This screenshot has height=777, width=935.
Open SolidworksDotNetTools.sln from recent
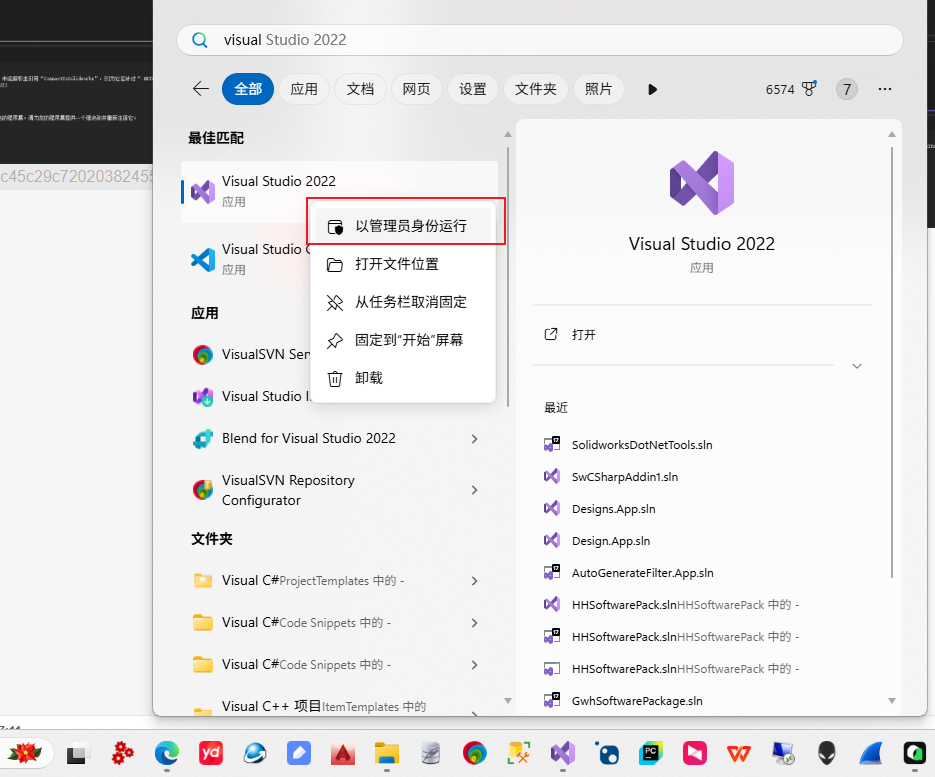pos(642,445)
